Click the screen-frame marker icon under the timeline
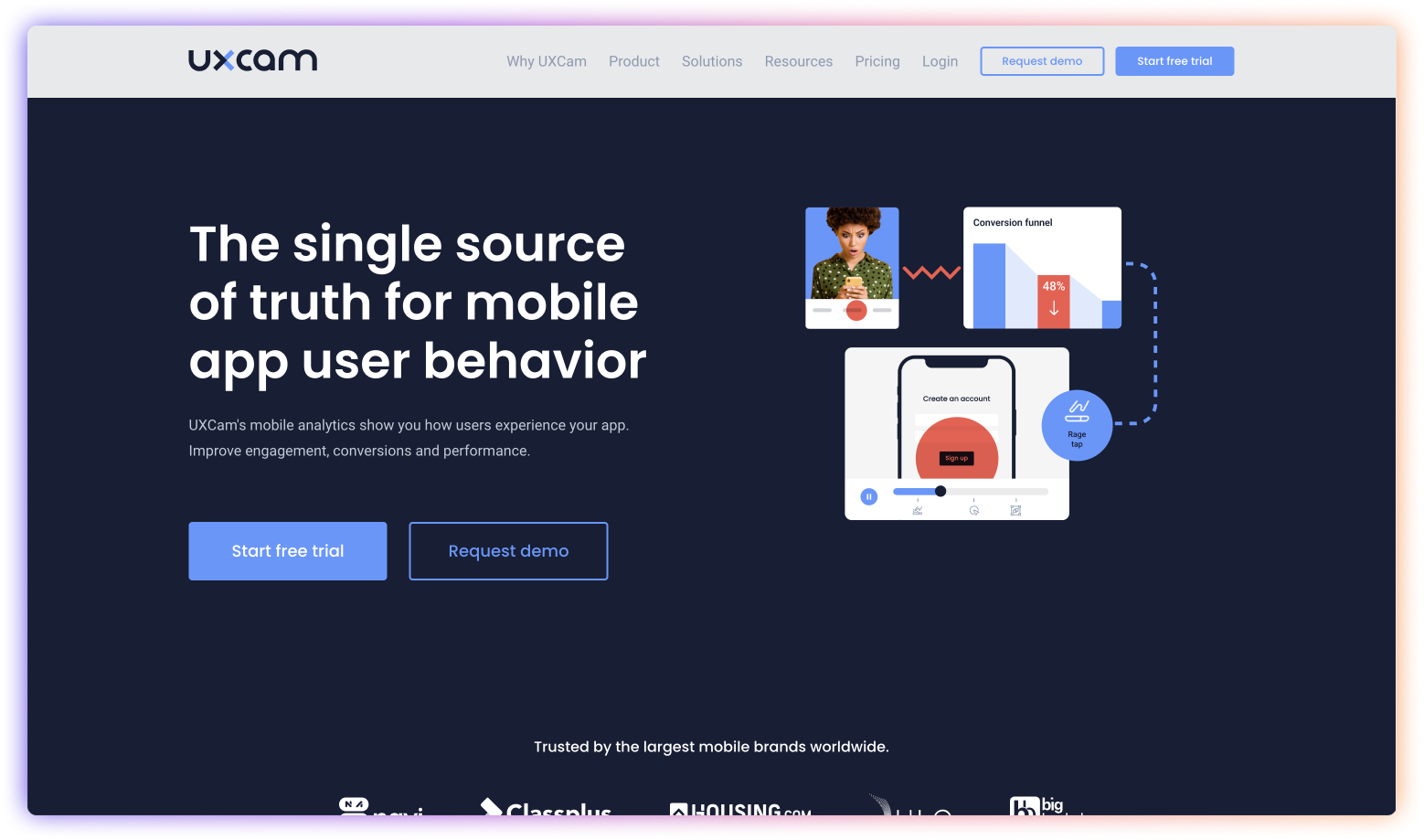This screenshot has width=1424, height=840. pos(1015,511)
